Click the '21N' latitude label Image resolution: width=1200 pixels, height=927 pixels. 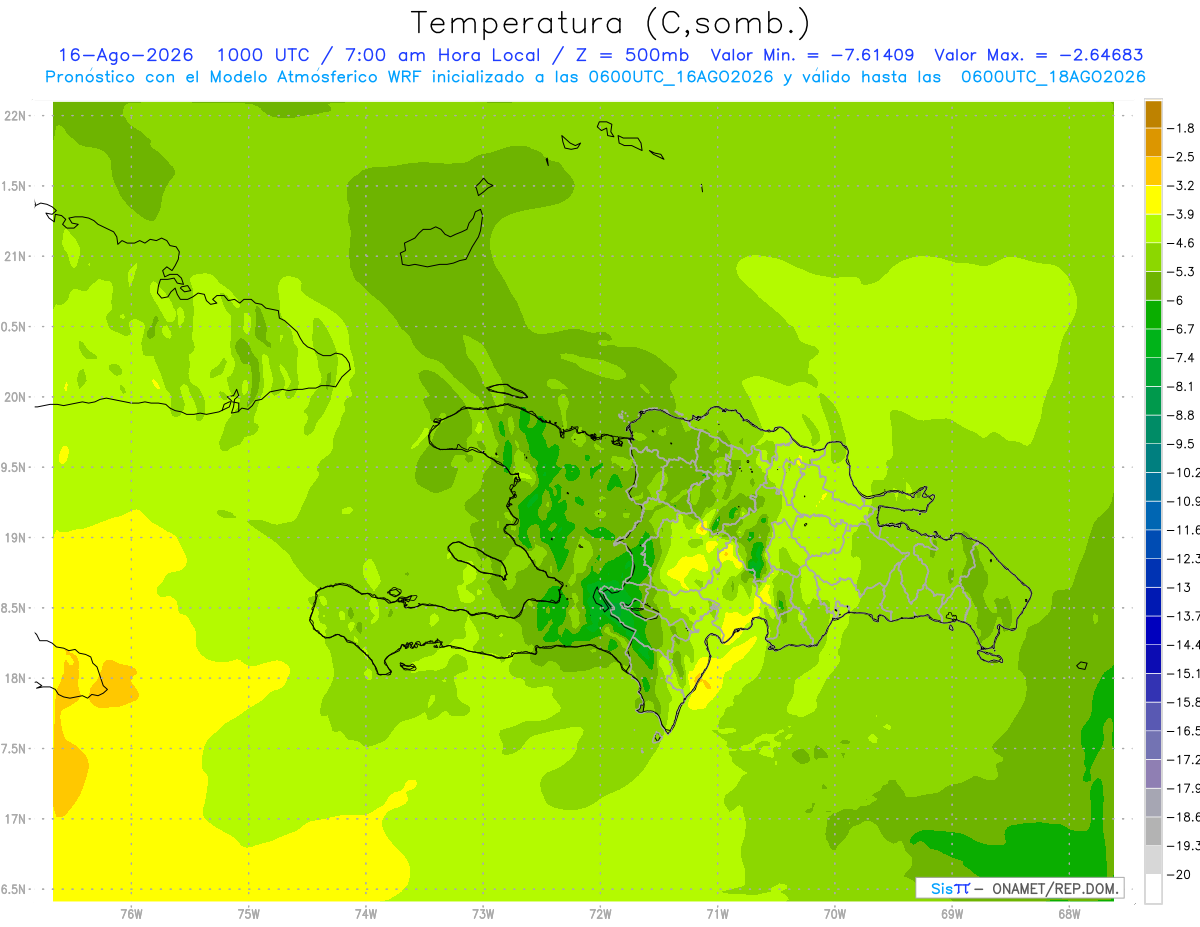[x=15, y=257]
